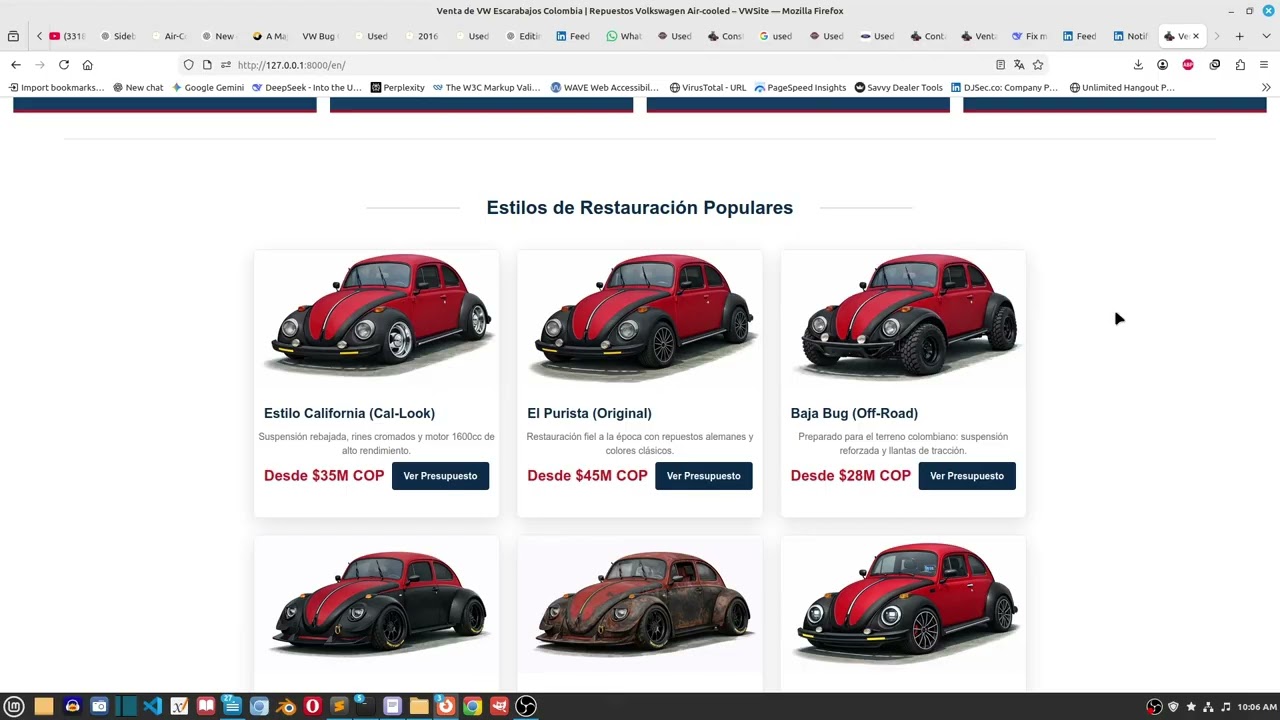Image resolution: width=1280 pixels, height=720 pixels.
Task: Open Savvy Dealer Tools bookmark
Action: tap(898, 88)
